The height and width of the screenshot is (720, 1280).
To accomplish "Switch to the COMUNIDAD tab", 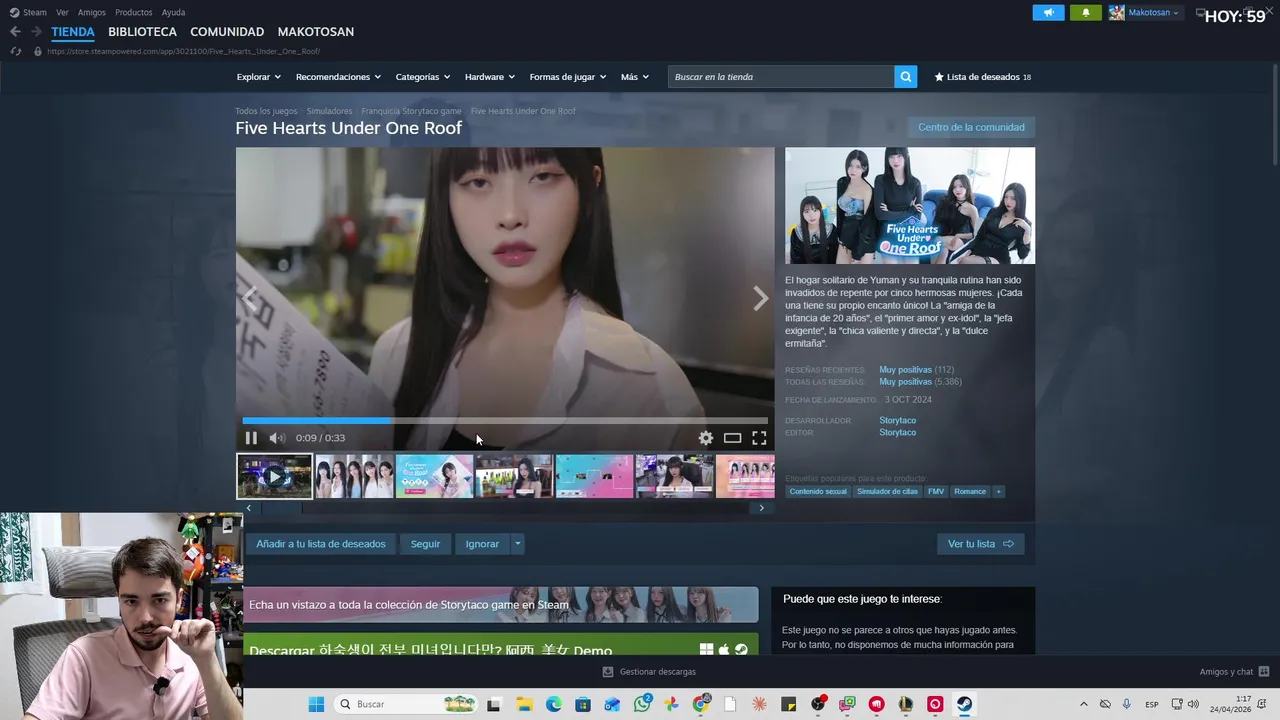I will (x=227, y=32).
